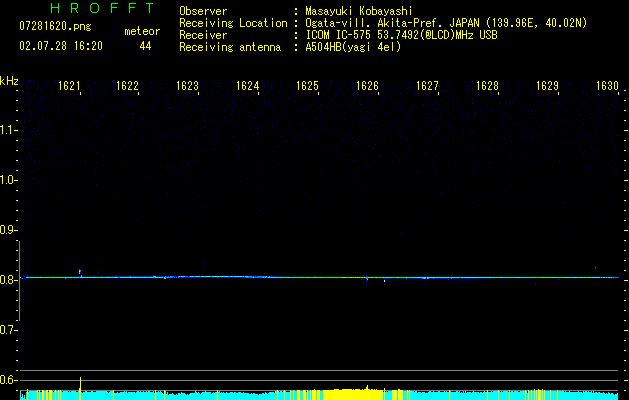This screenshot has height=400, width=629.
Task: Click the kHz axis unit label
Action: tap(9, 81)
